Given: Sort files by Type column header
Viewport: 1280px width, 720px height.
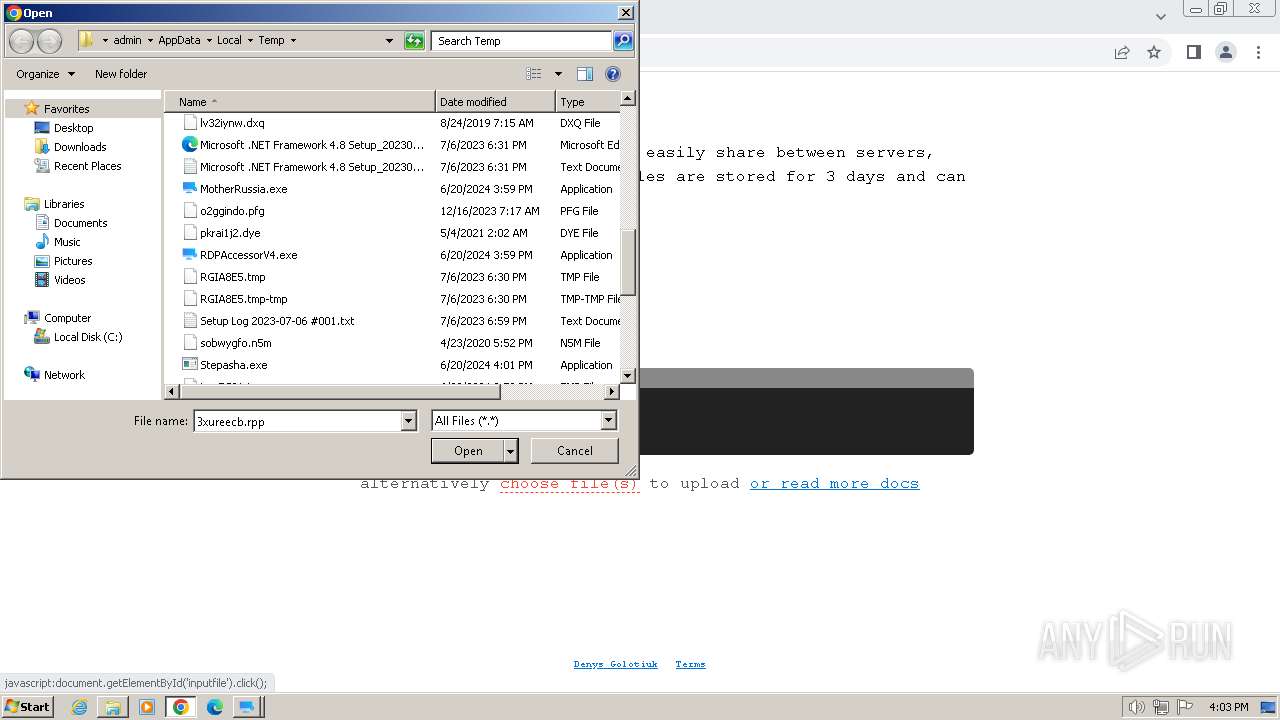Looking at the screenshot, I should (588, 102).
